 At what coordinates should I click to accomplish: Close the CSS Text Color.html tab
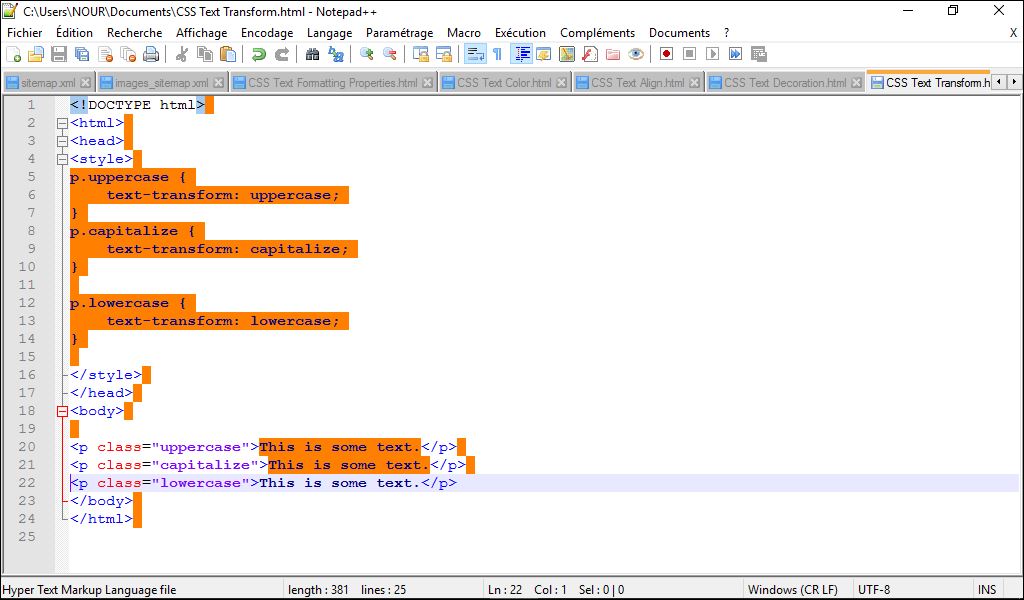[562, 83]
